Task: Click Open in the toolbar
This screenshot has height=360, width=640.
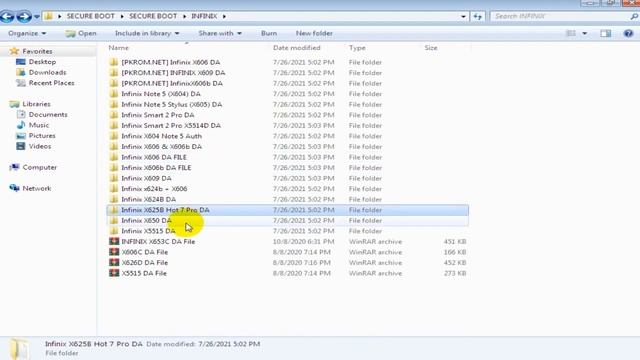Action: point(81,33)
